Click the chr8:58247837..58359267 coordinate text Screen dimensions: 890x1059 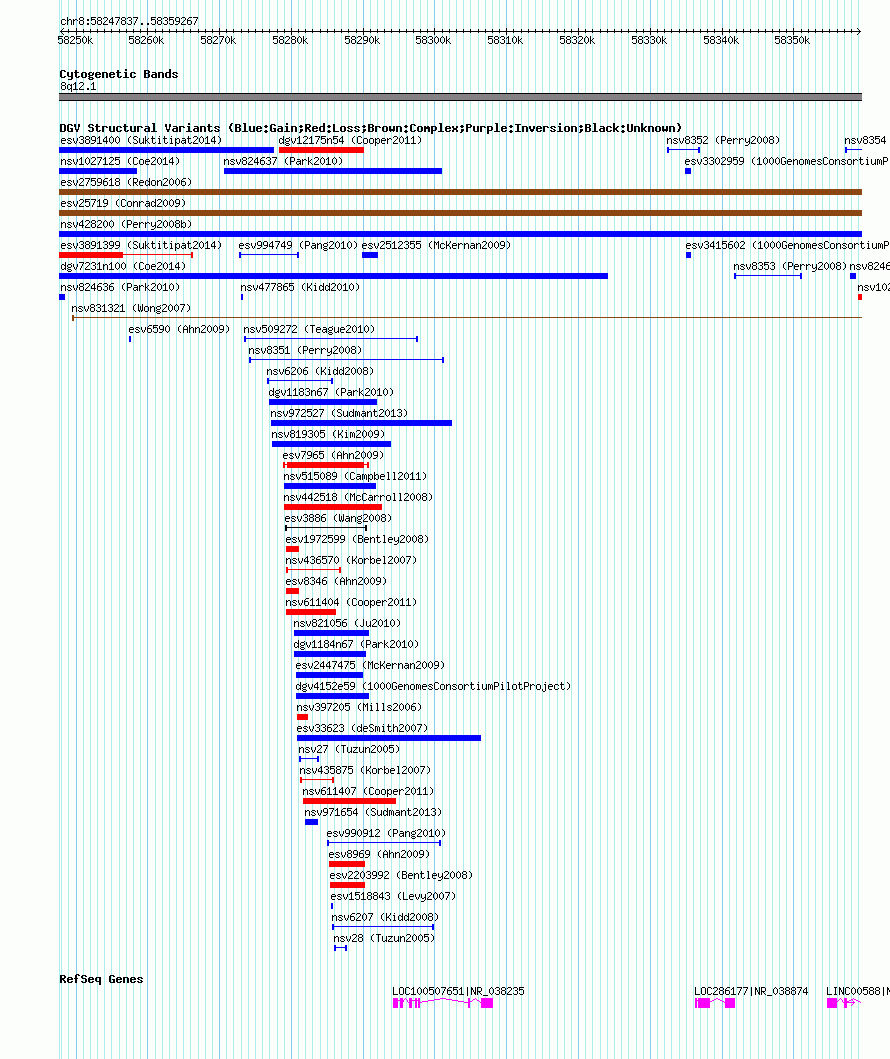(x=129, y=22)
